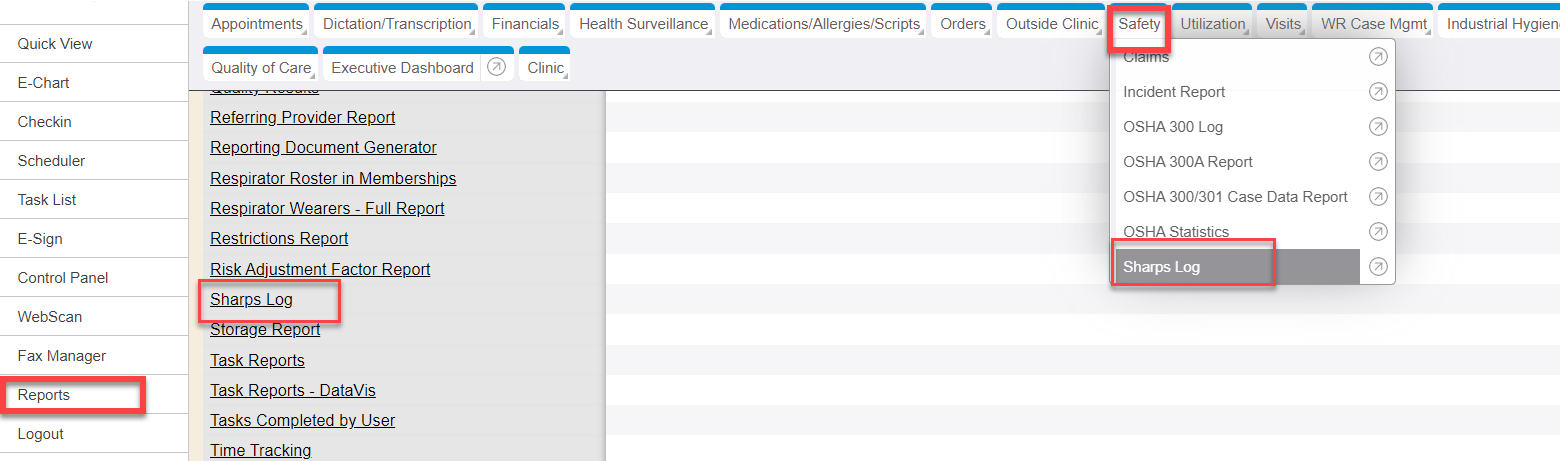This screenshot has width=1560, height=461.
Task: Open the Health Surveillance dropdown
Action: coord(643,24)
